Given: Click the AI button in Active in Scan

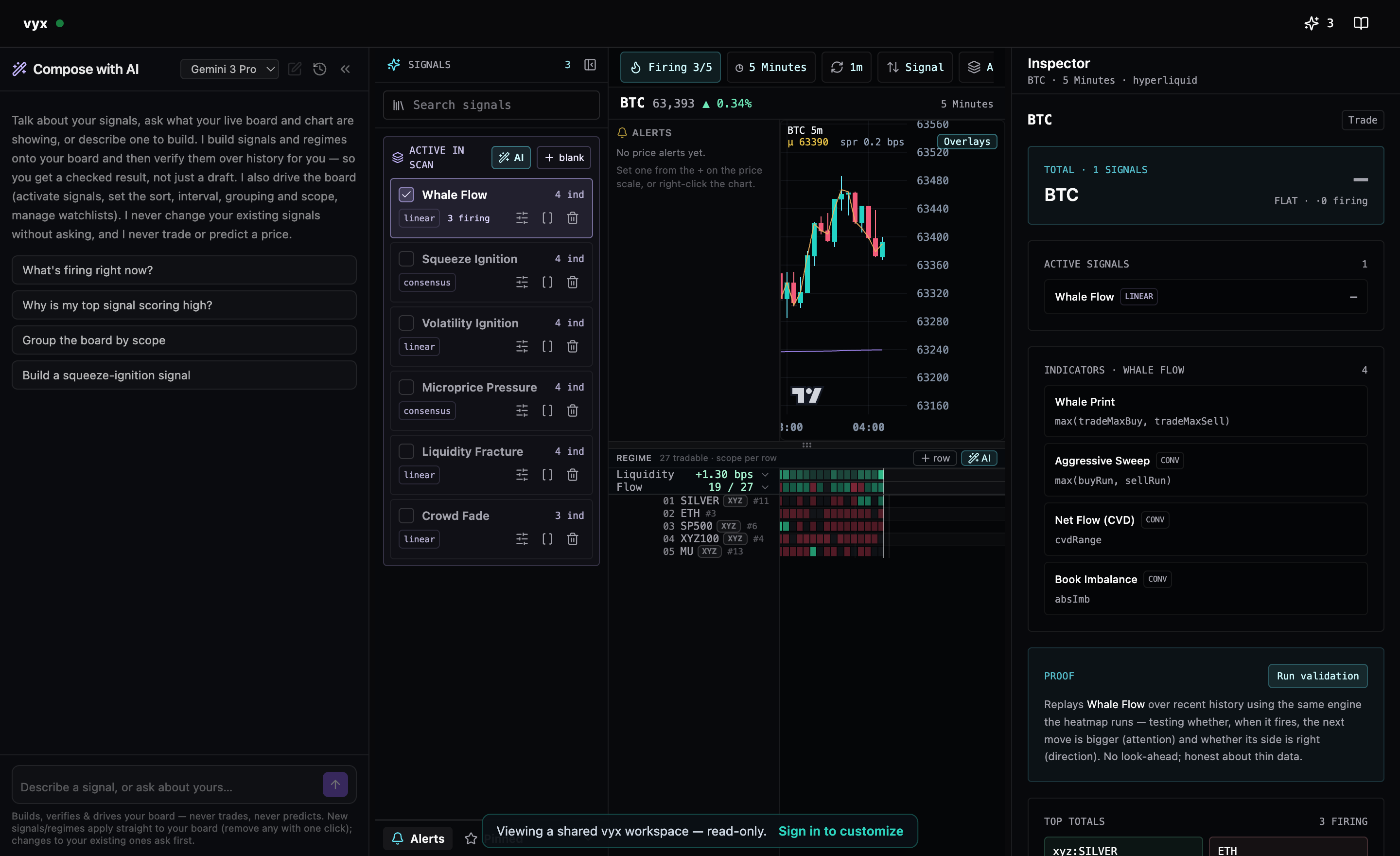Looking at the screenshot, I should tap(511, 158).
